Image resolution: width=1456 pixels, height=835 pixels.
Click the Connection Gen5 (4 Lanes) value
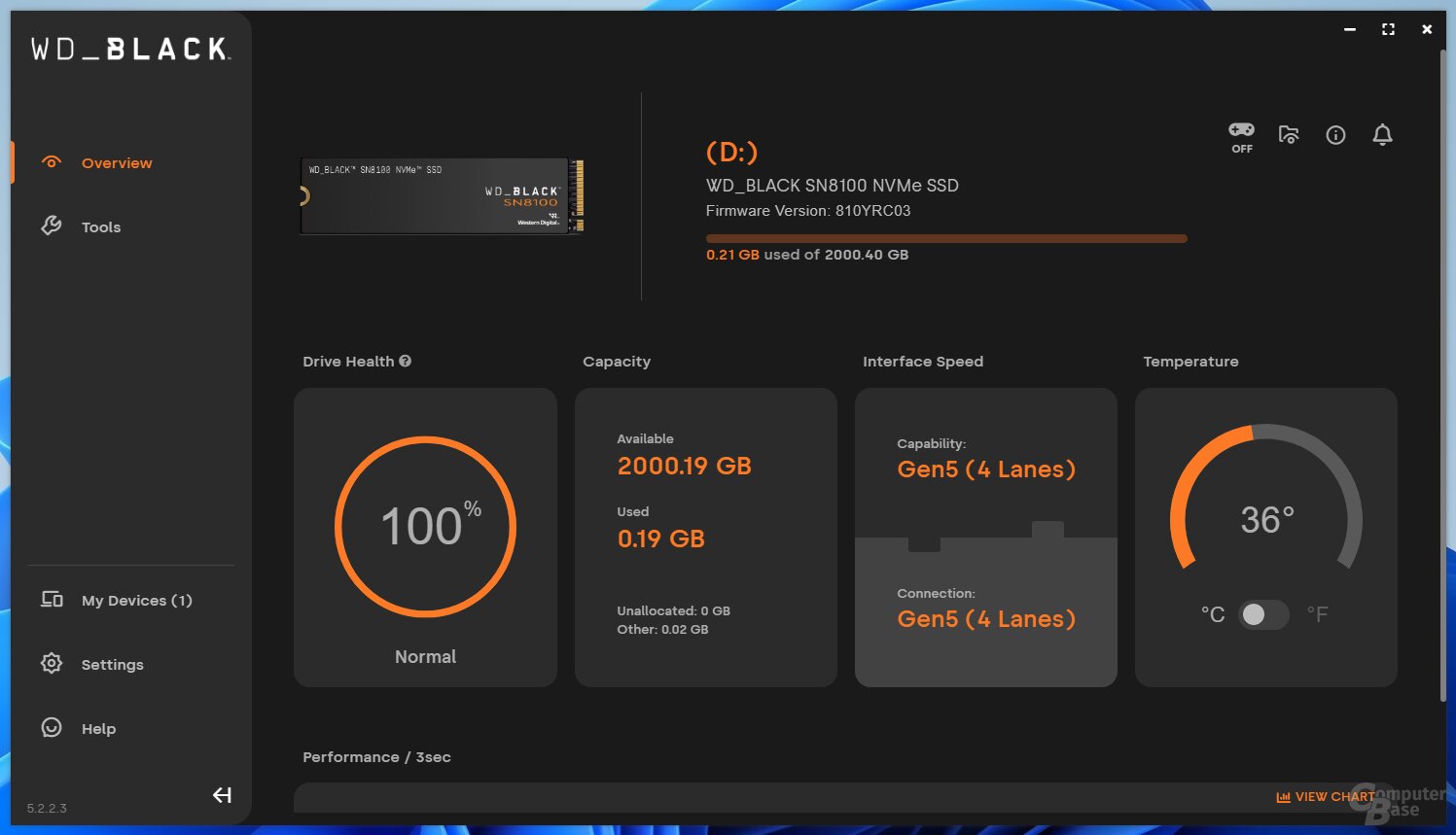(986, 619)
